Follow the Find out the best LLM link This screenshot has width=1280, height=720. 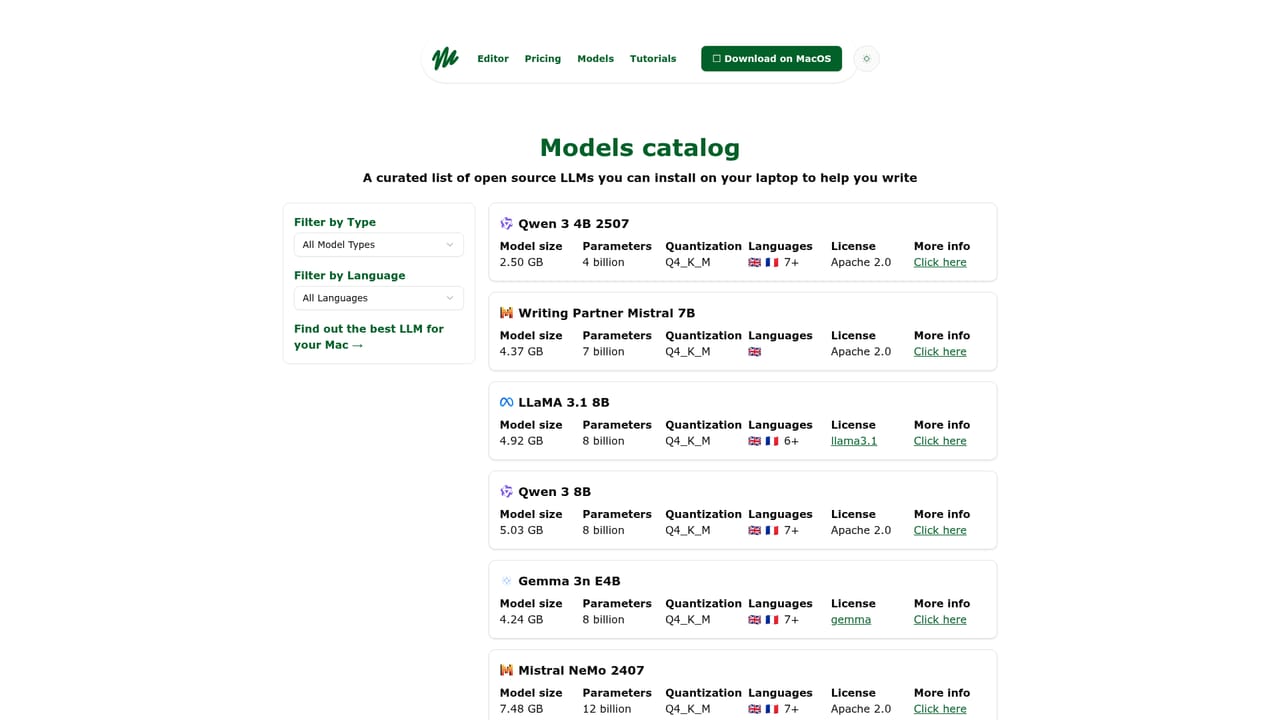click(x=369, y=337)
